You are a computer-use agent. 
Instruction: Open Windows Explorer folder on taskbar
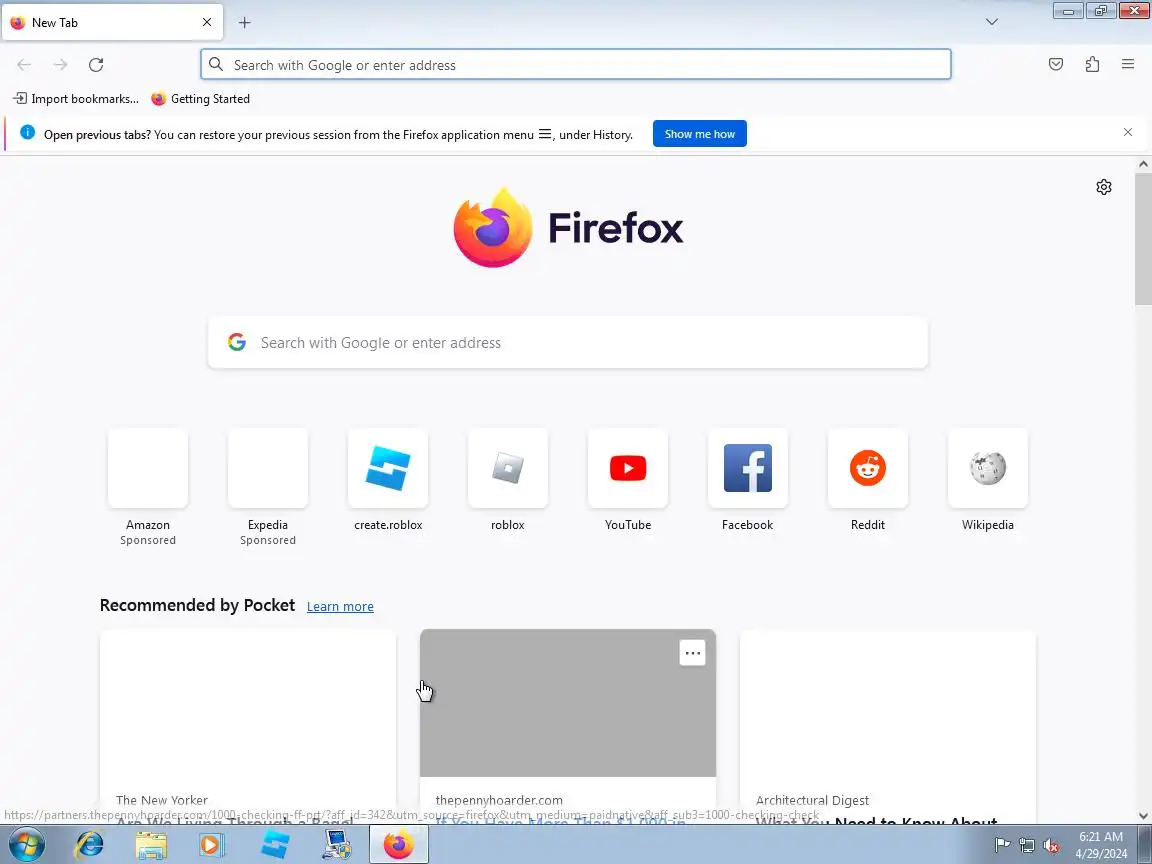point(151,845)
